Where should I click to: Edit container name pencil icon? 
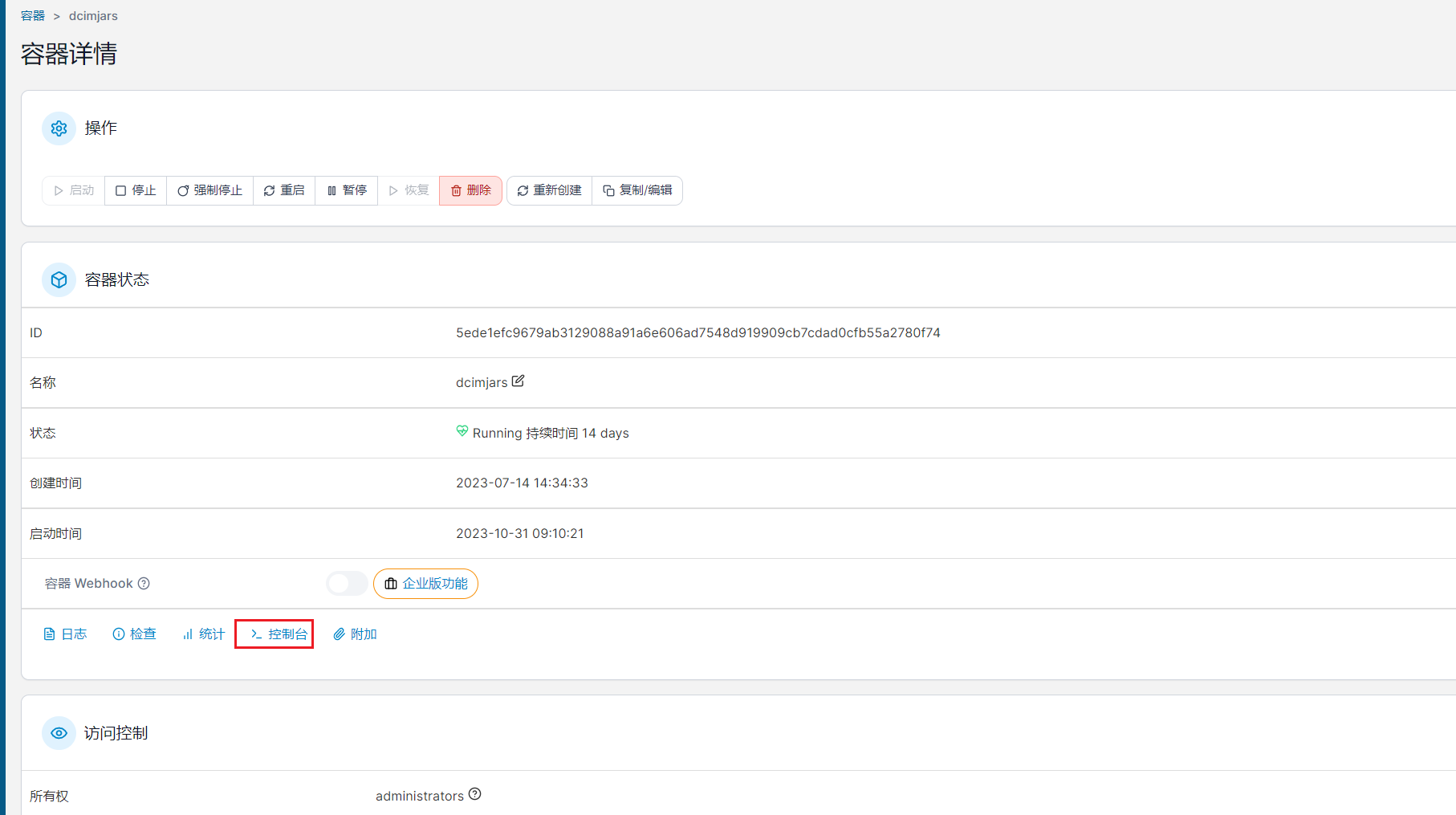(x=519, y=381)
